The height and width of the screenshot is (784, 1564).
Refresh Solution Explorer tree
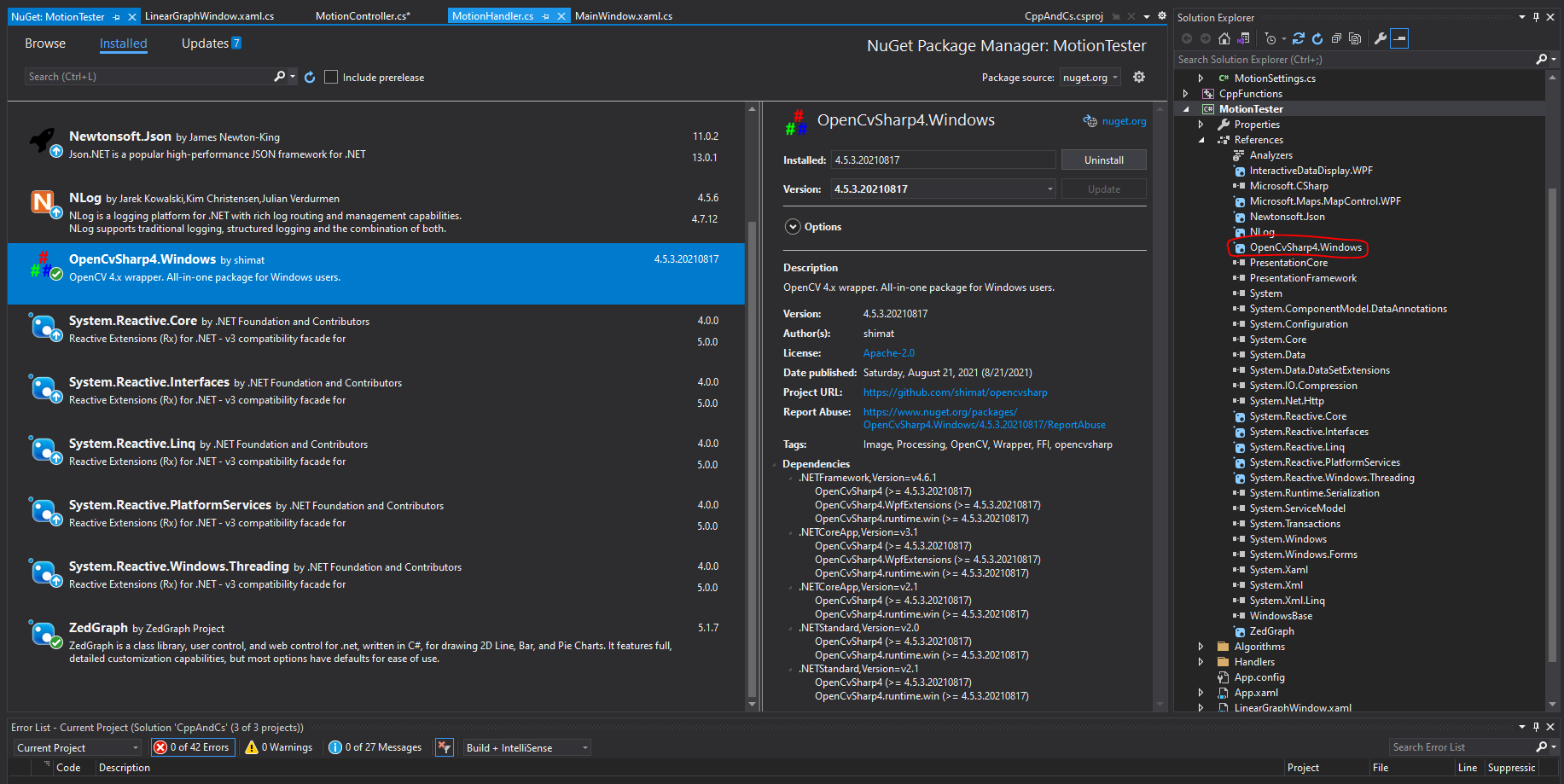tap(1317, 38)
